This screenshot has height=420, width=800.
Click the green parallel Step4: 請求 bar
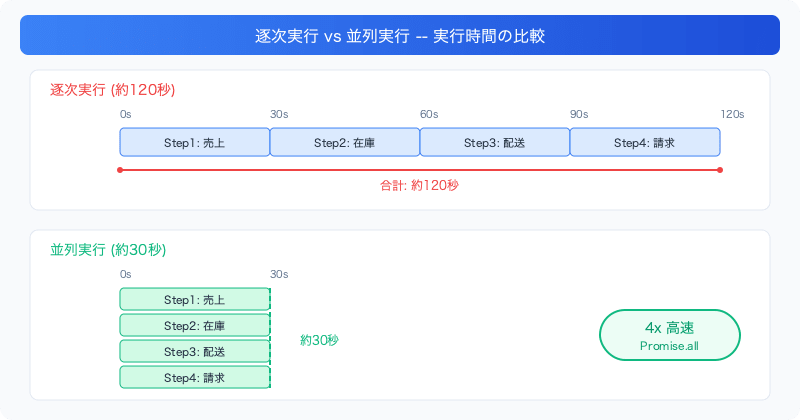click(x=194, y=377)
